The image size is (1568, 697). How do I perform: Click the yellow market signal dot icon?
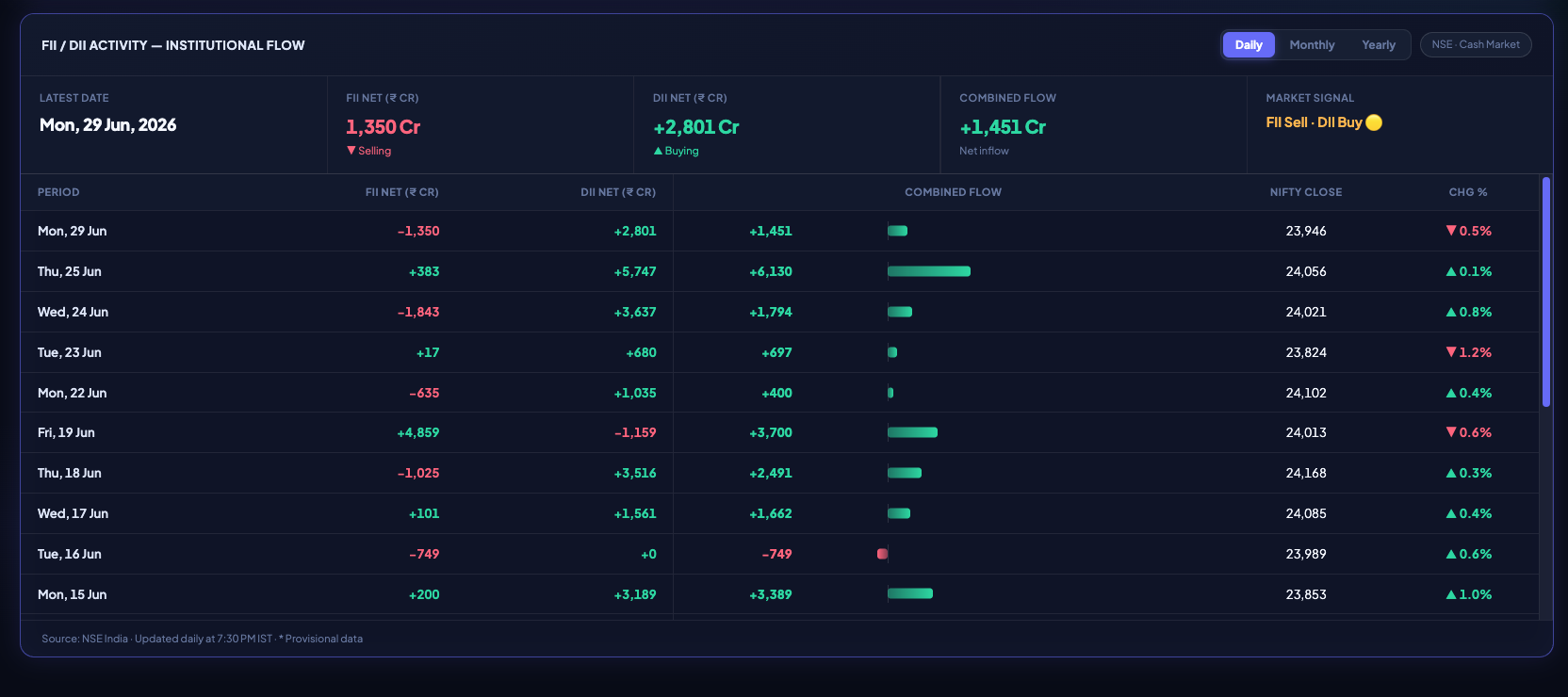(x=1374, y=122)
